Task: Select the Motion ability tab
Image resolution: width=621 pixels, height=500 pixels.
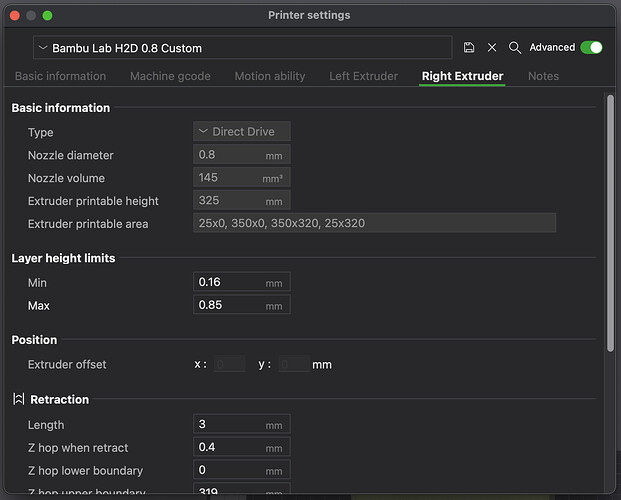Action: click(x=270, y=76)
